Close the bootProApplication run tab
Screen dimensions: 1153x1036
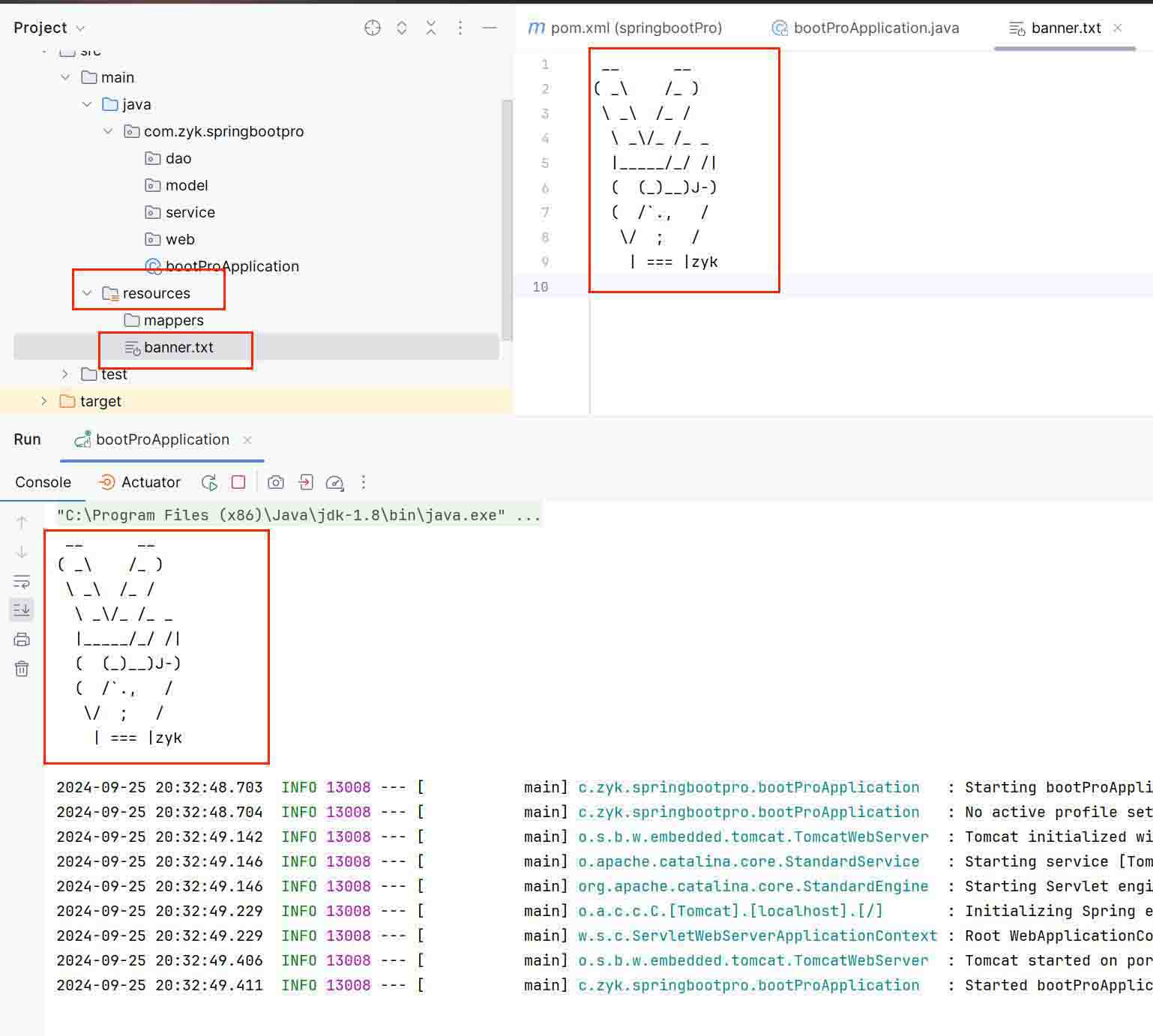[x=247, y=440]
